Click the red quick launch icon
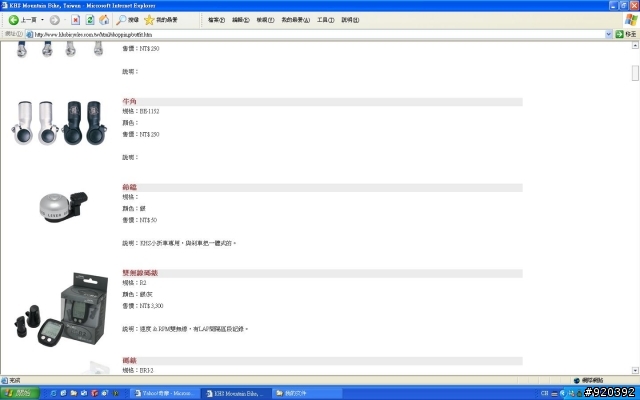The height and width of the screenshot is (400, 640). [94, 393]
